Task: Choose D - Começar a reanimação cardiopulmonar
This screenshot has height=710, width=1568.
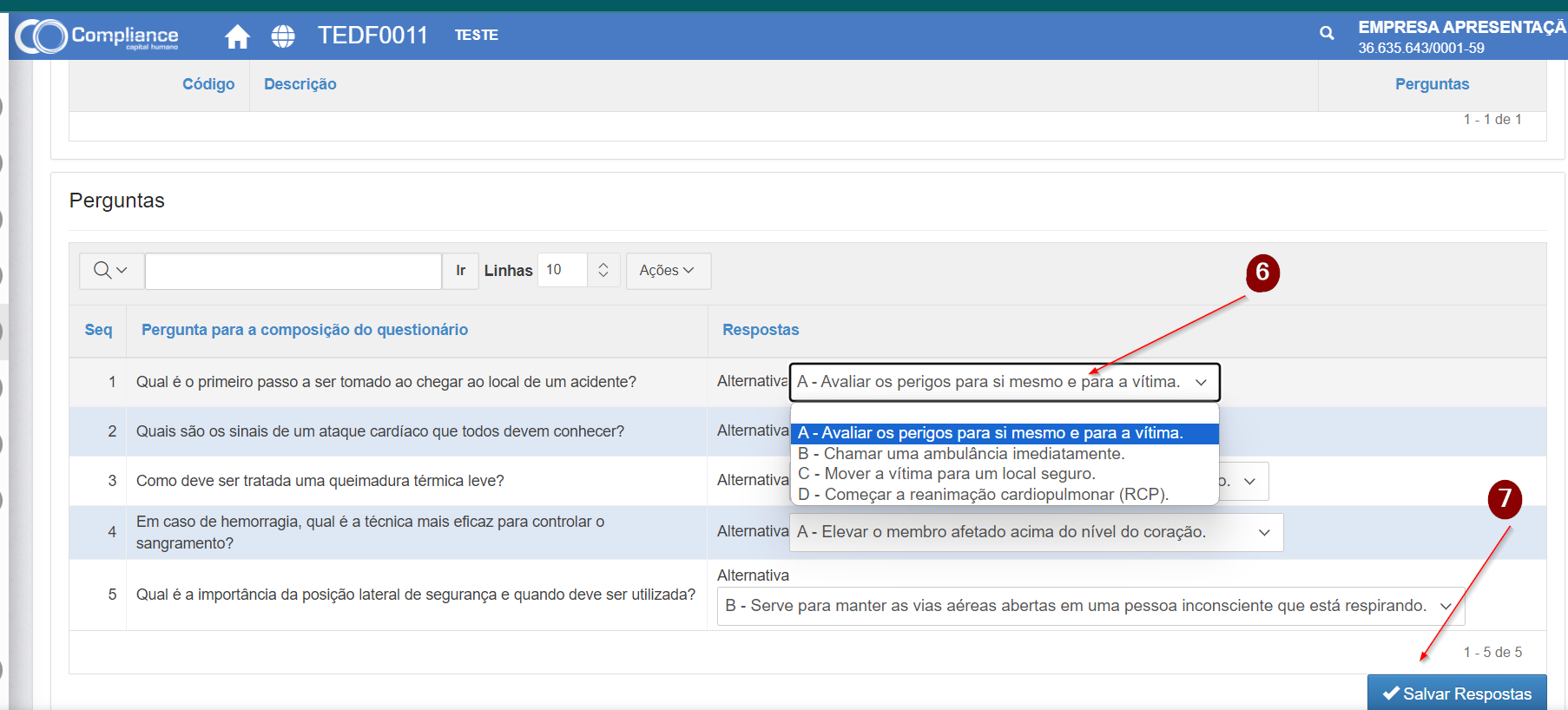Action: pos(1005,495)
